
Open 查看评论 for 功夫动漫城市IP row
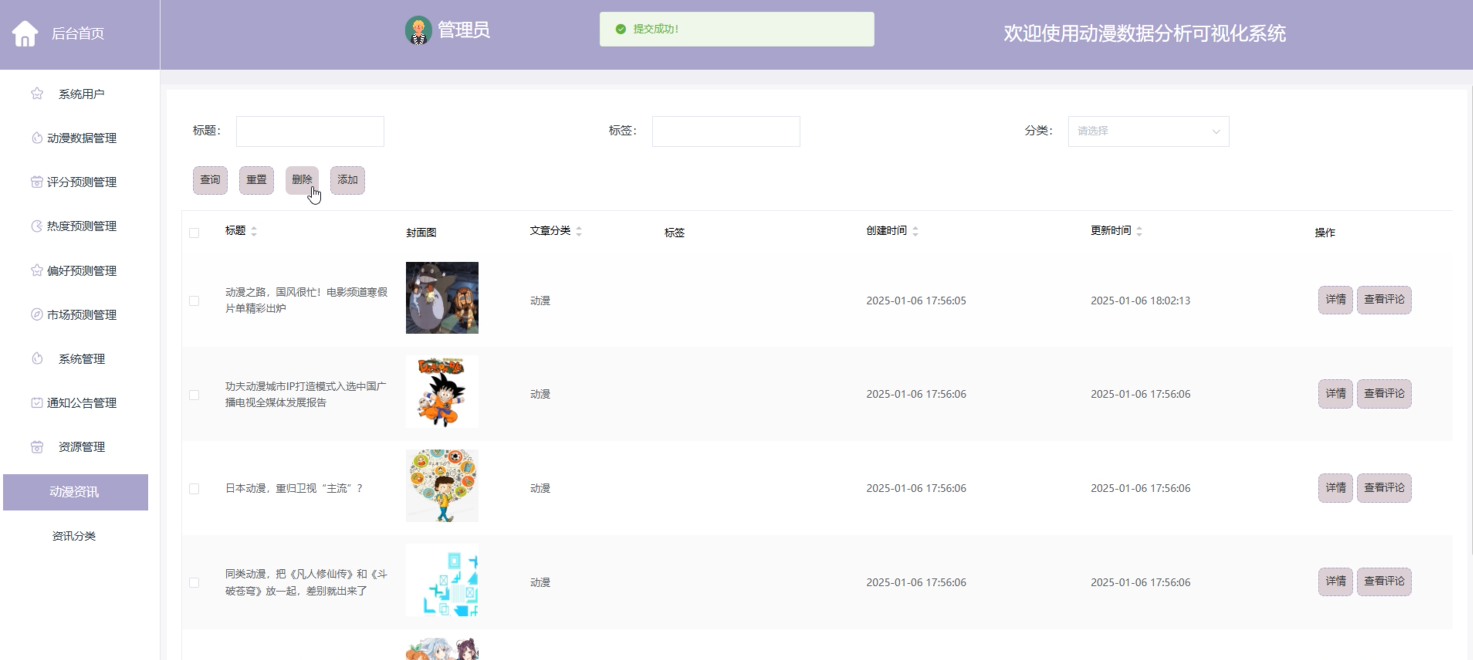(x=1384, y=394)
